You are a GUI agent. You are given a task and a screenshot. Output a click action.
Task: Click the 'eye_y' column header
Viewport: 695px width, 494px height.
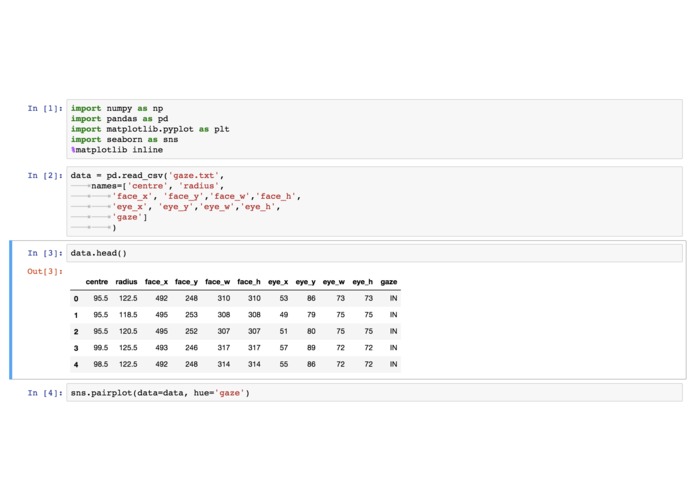305,282
